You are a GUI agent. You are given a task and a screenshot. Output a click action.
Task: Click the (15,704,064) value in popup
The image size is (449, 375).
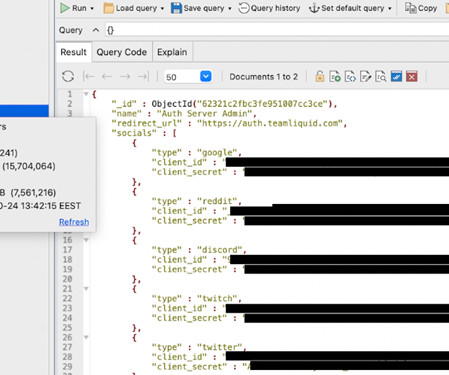coord(29,166)
